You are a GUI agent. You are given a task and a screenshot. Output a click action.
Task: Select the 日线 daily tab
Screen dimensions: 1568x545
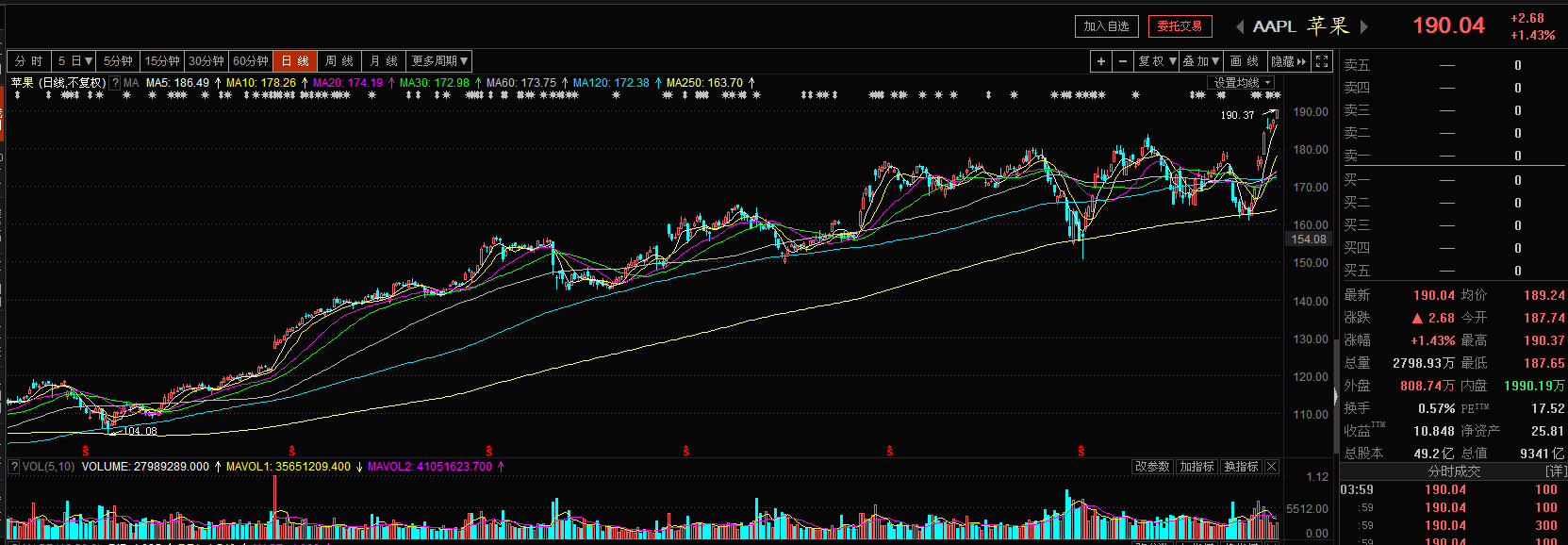pos(295,61)
